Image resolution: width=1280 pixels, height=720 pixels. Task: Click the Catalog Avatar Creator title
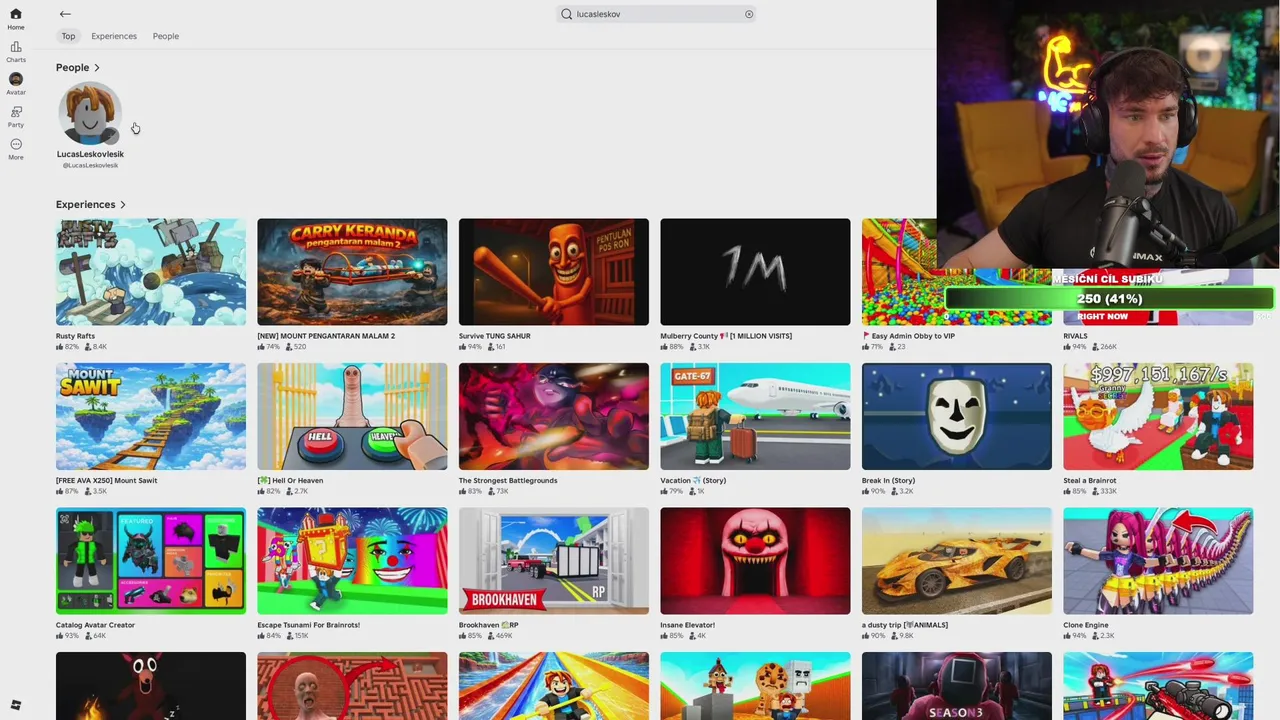95,625
